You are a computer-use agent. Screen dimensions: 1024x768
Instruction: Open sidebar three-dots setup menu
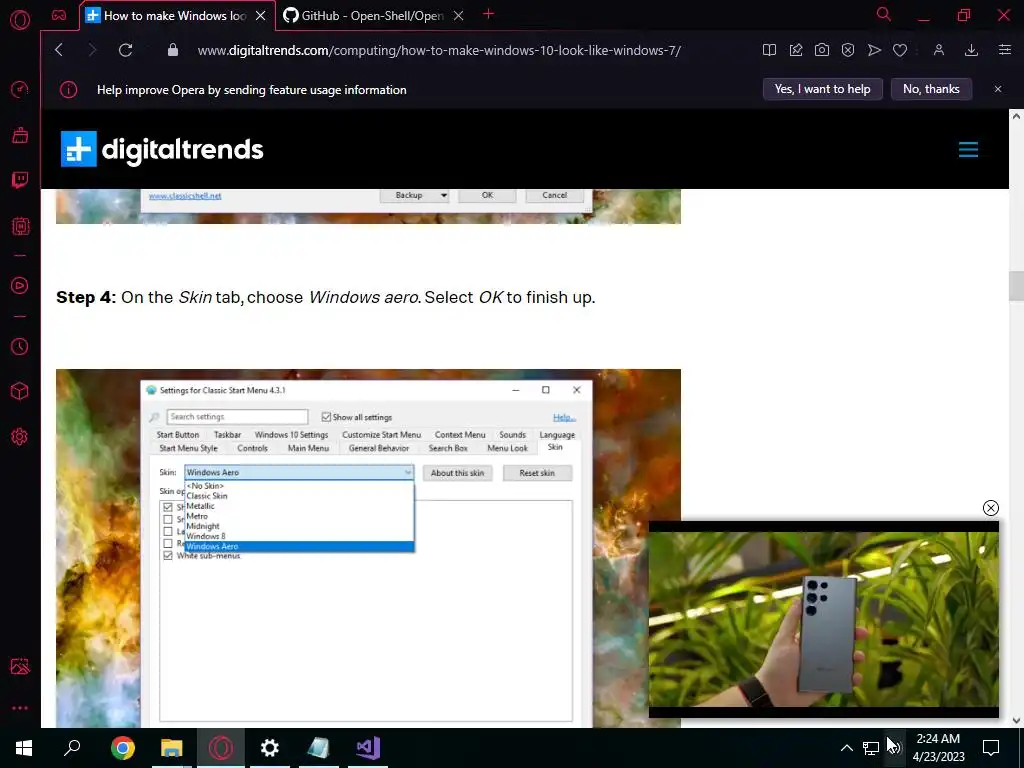pos(20,708)
